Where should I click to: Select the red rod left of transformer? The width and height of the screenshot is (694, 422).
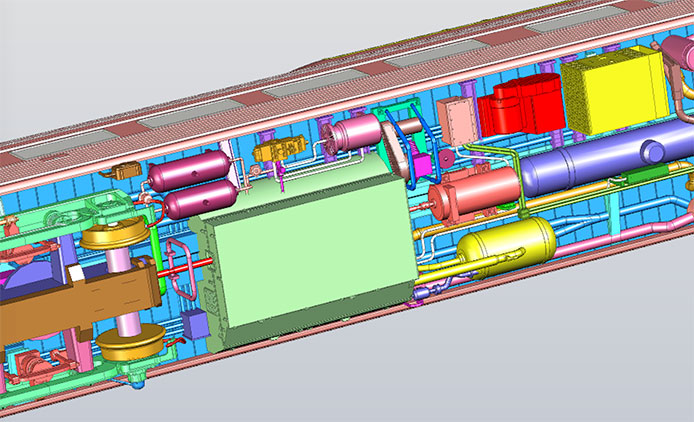click(x=185, y=268)
